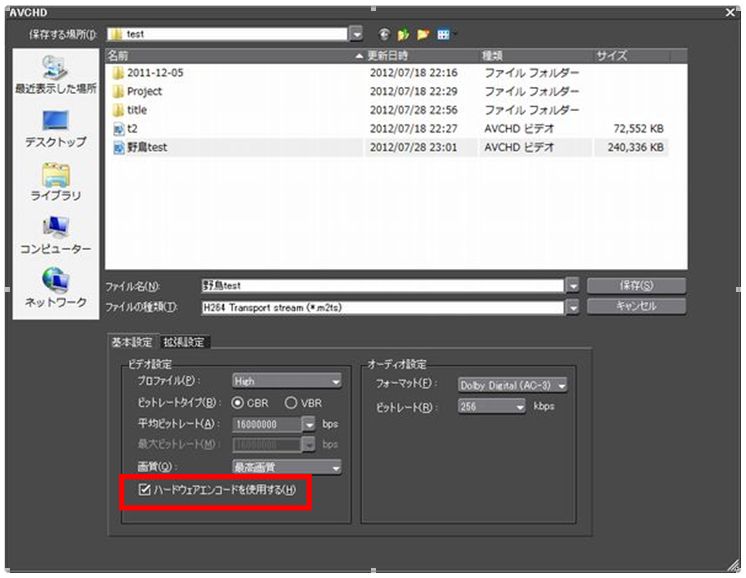Select VBR bitrate type
This screenshot has width=746, height=578.
[x=291, y=403]
